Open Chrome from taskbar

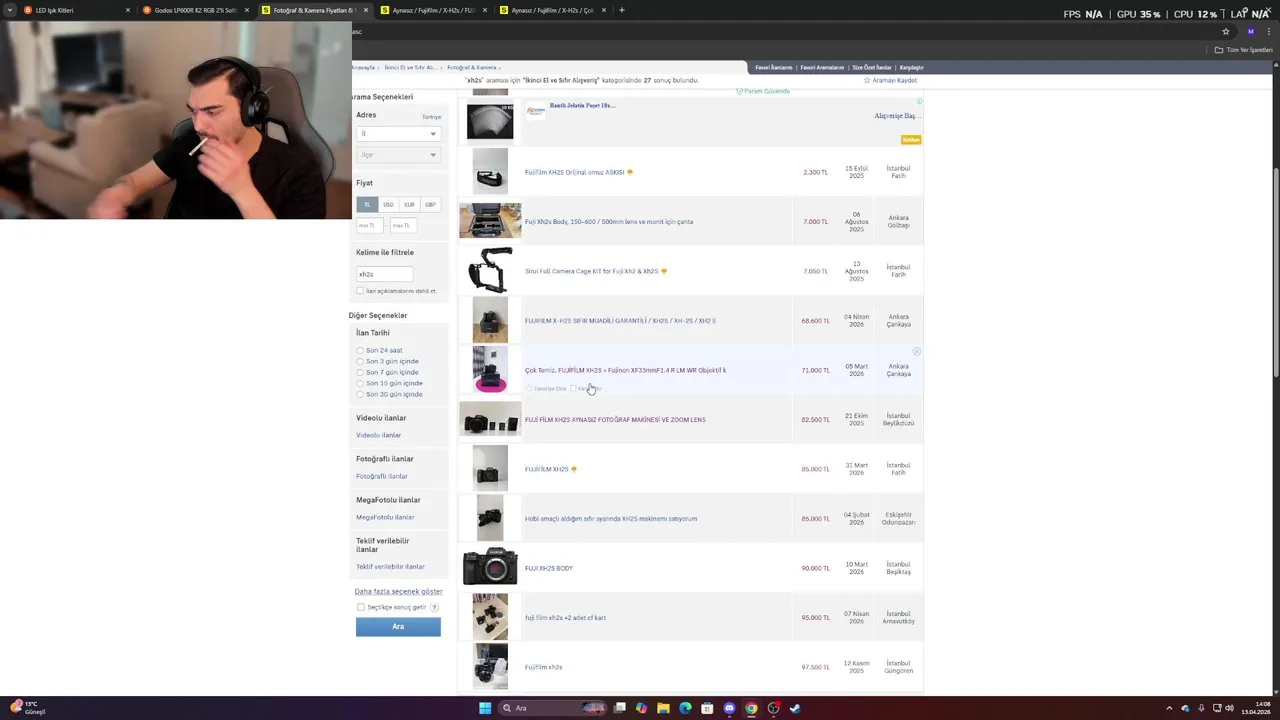coord(751,708)
